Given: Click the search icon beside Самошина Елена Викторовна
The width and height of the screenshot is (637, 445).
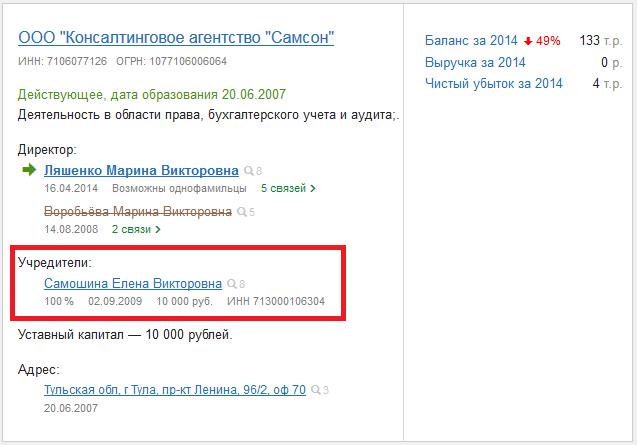Looking at the screenshot, I should tap(231, 284).
